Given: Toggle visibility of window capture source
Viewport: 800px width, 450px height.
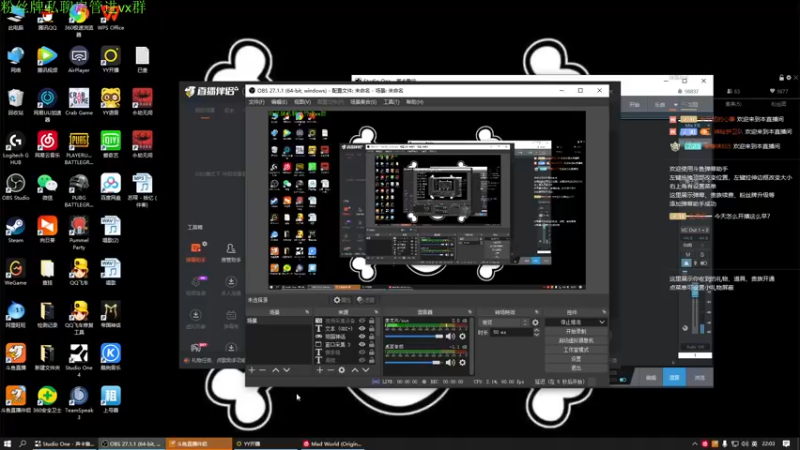Looking at the screenshot, I should (362, 344).
